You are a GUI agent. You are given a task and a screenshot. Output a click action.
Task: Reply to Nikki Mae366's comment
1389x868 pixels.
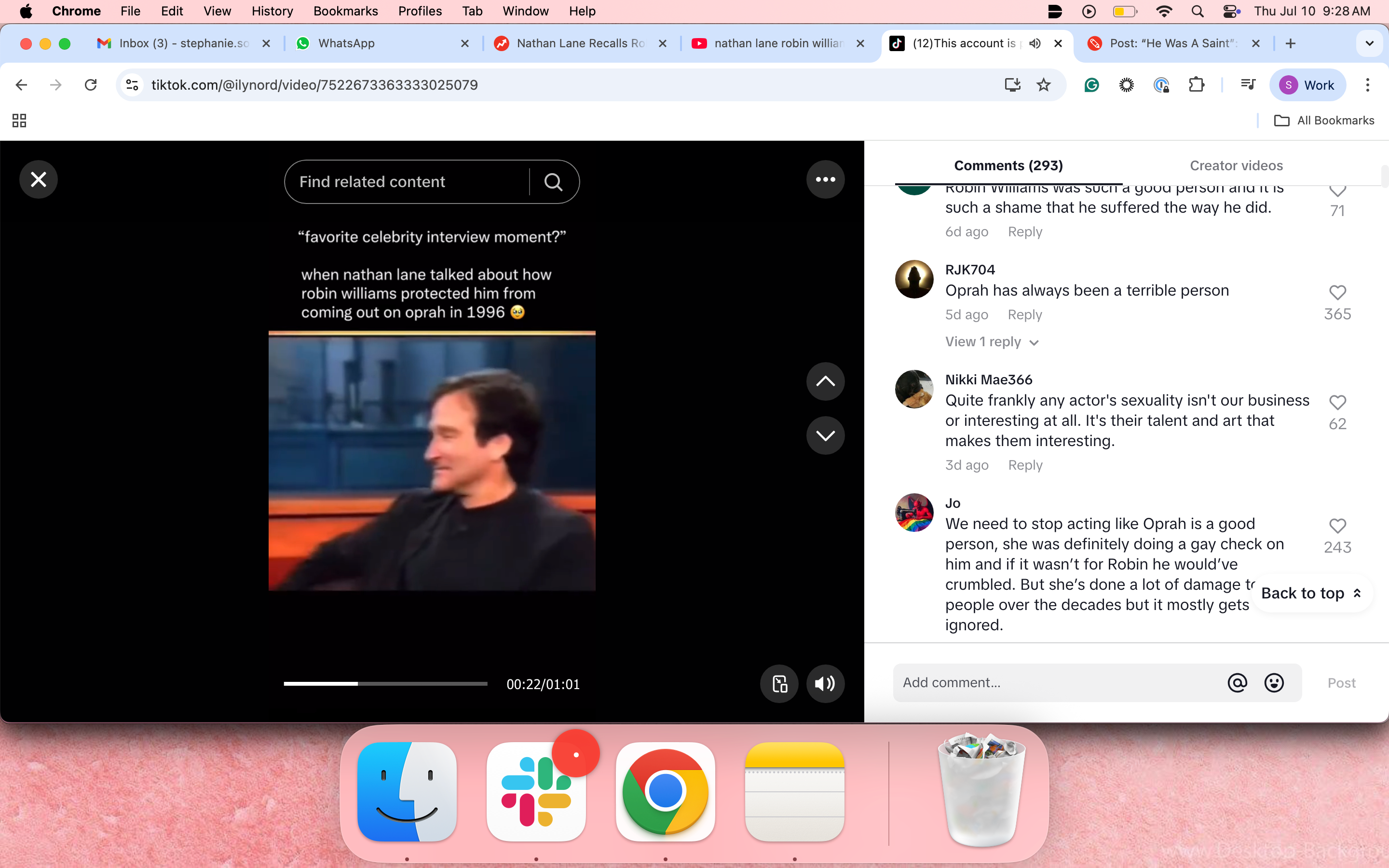[1024, 465]
